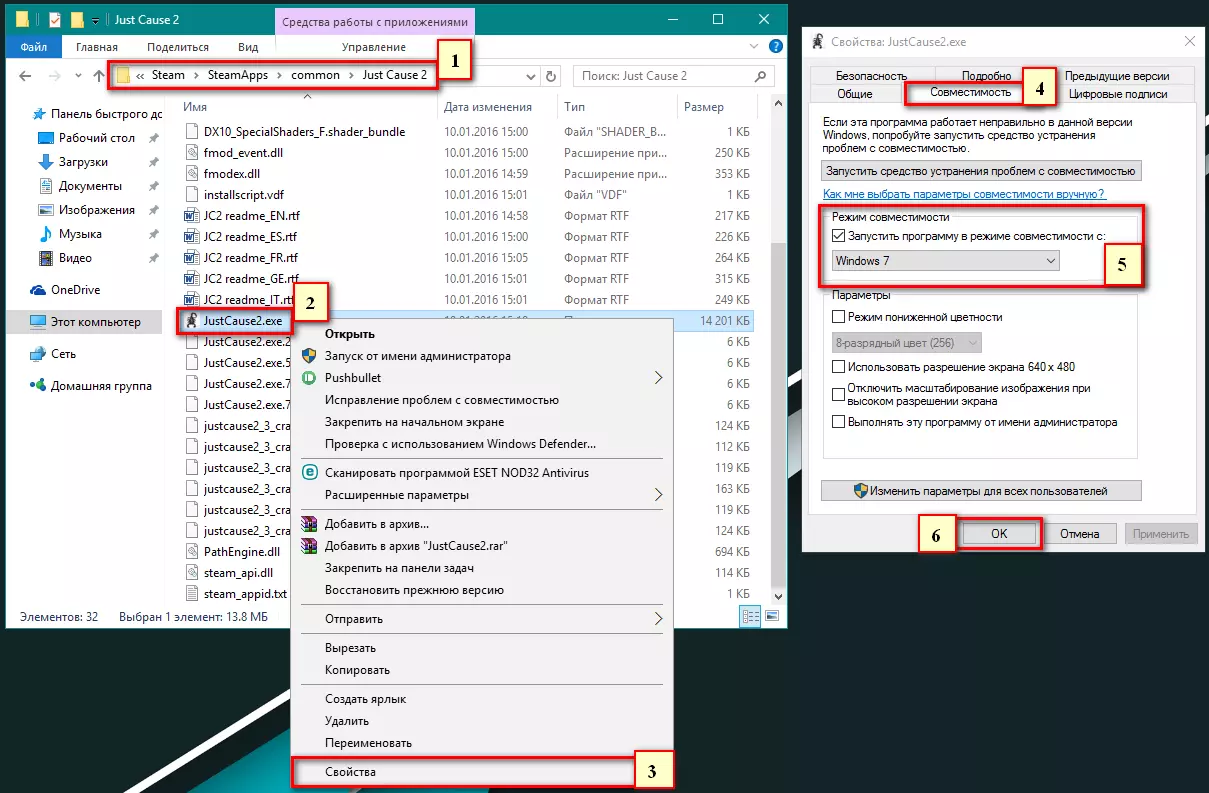The image size is (1209, 793).
Task: Open the Файл ribbon tab
Action: [33, 47]
